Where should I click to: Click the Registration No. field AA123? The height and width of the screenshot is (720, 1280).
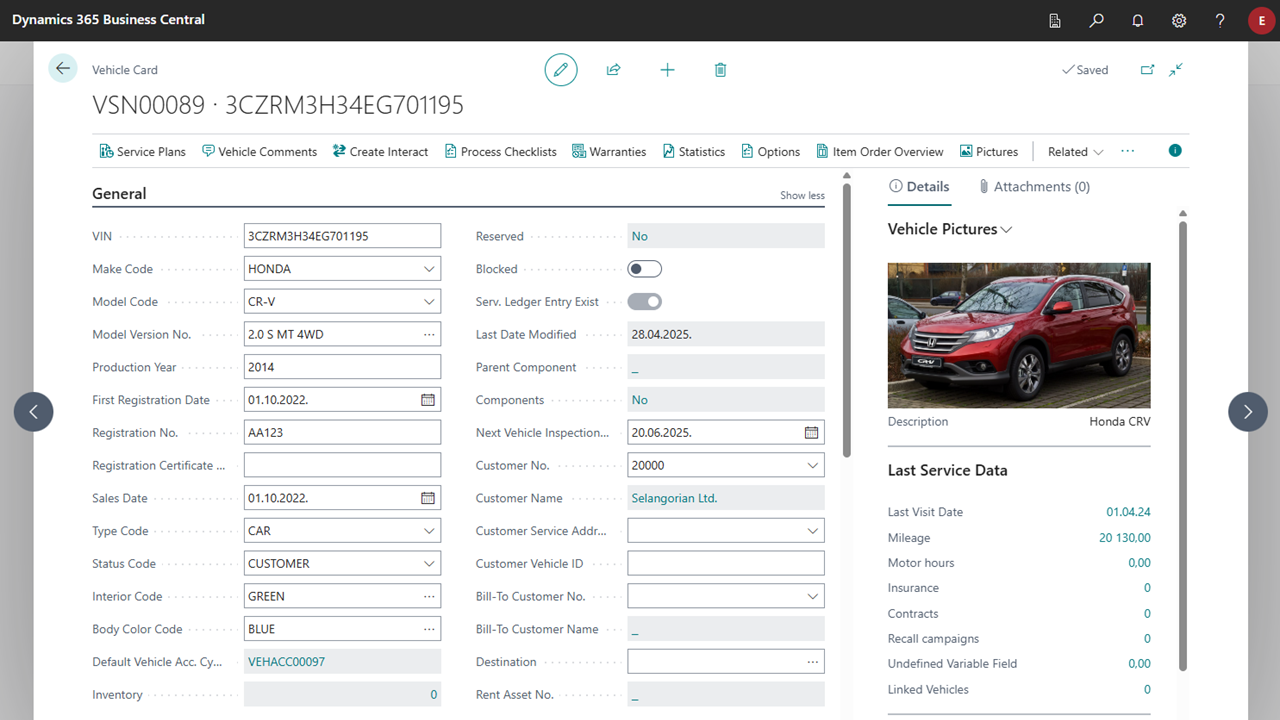pyautogui.click(x=342, y=432)
